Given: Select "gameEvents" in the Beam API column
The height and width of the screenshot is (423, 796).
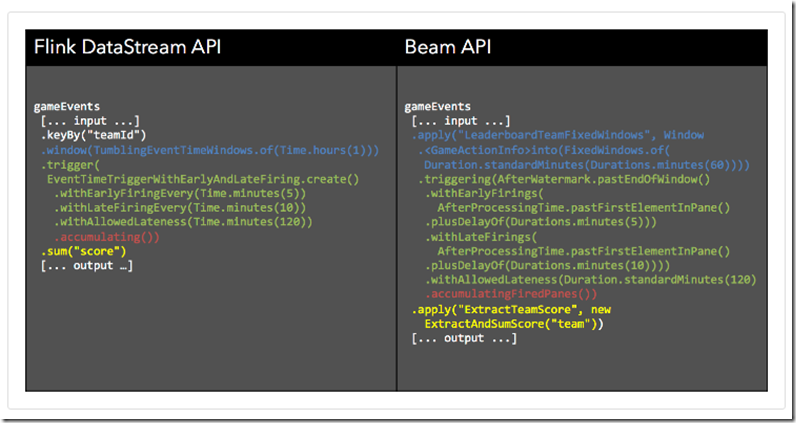Looking at the screenshot, I should [x=437, y=107].
